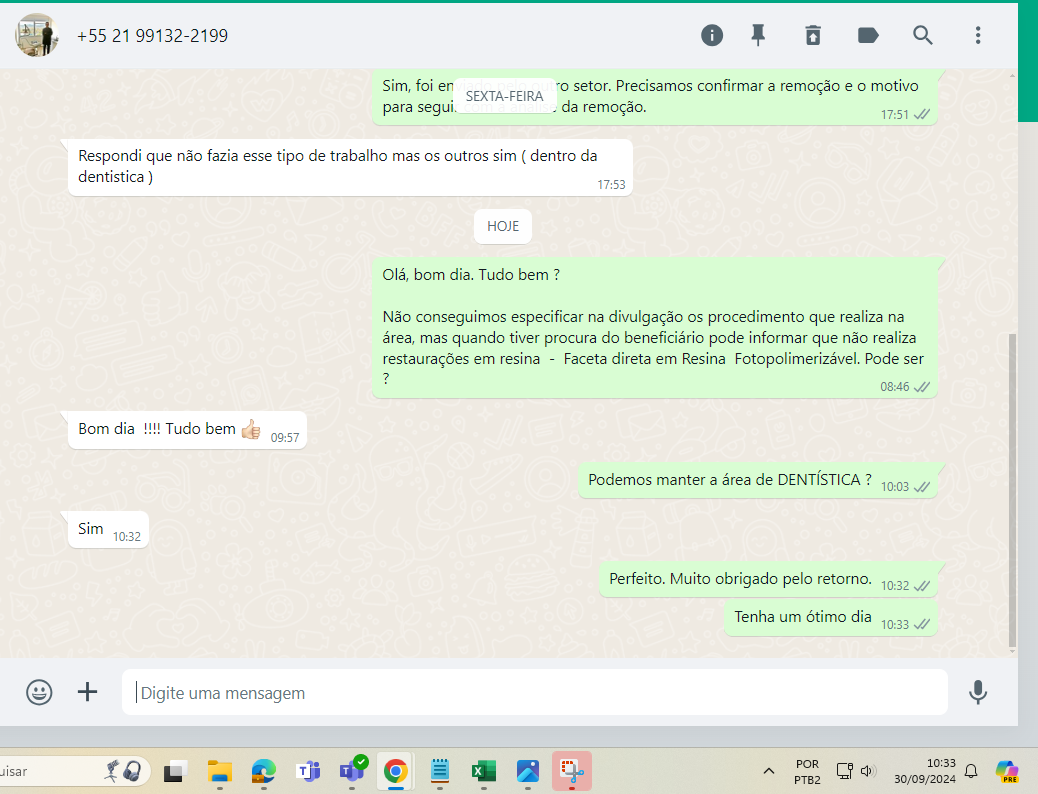
Task: Open the emoji picker
Action: [x=39, y=692]
